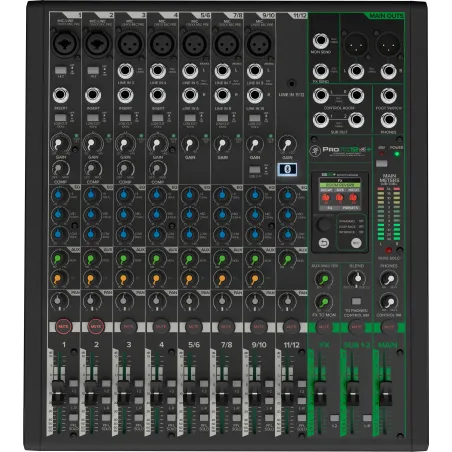The height and width of the screenshot is (452, 452).
Task: Toggle the To Phones/Control Rm switch
Action: coord(356,301)
